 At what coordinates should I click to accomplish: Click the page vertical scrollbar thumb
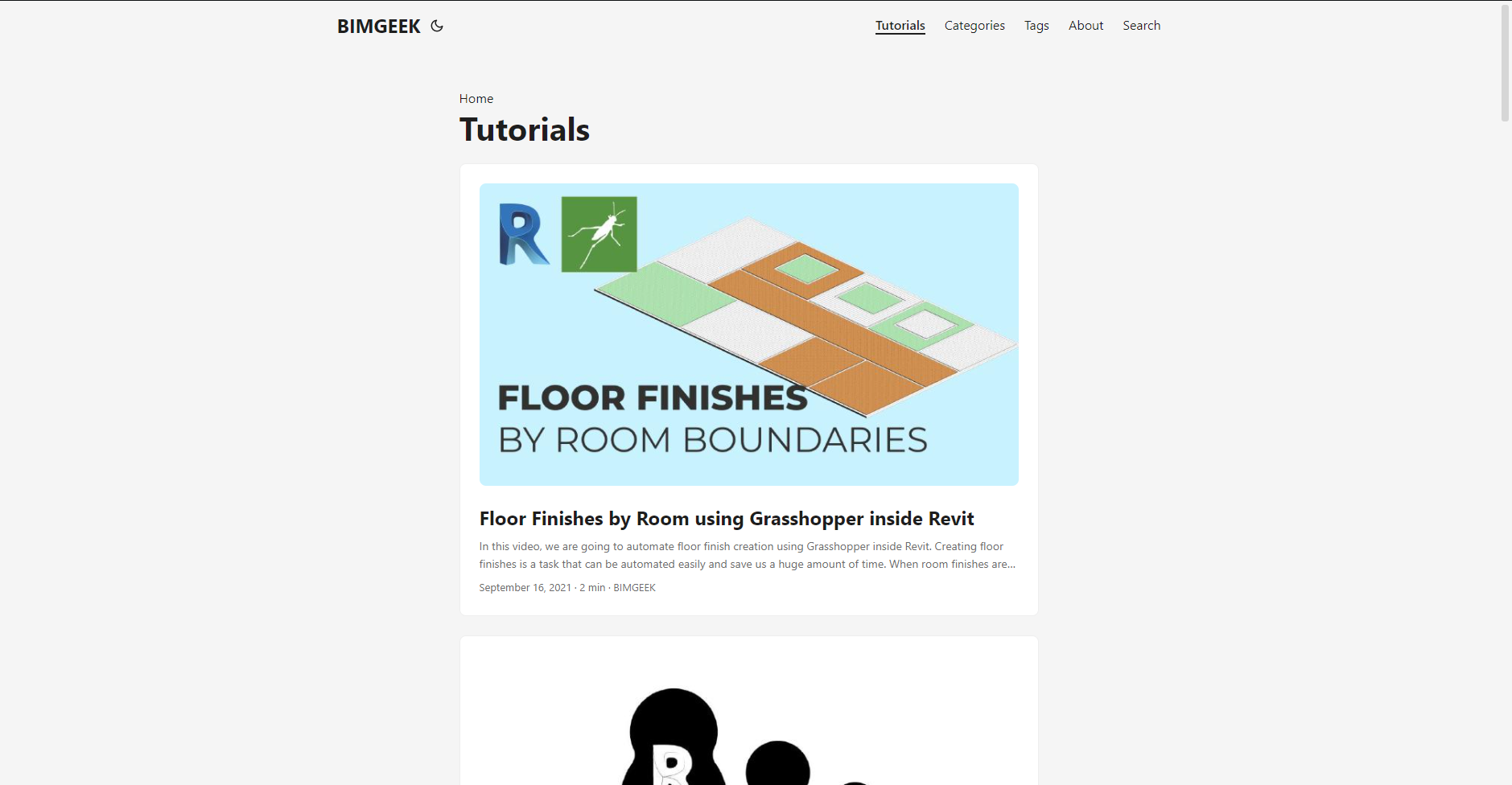[x=1505, y=63]
